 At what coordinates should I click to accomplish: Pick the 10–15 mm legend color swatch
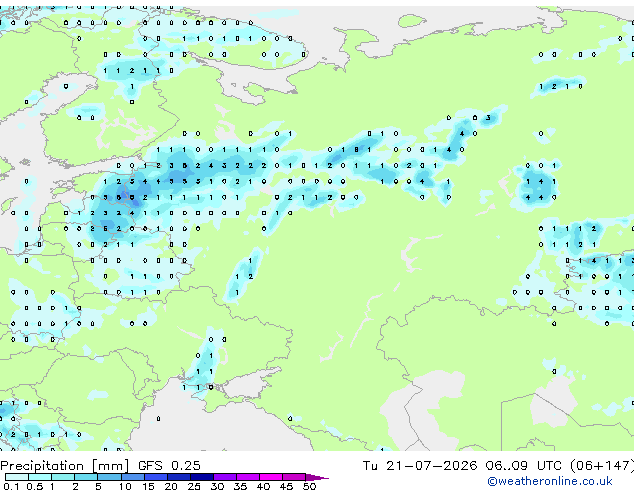133,477
